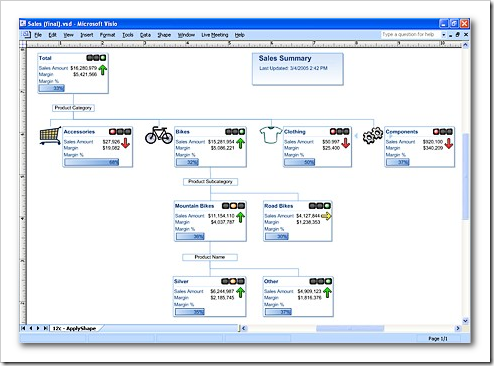Image resolution: width=494 pixels, height=366 pixels.
Task: Open the File menu
Action: point(38,35)
